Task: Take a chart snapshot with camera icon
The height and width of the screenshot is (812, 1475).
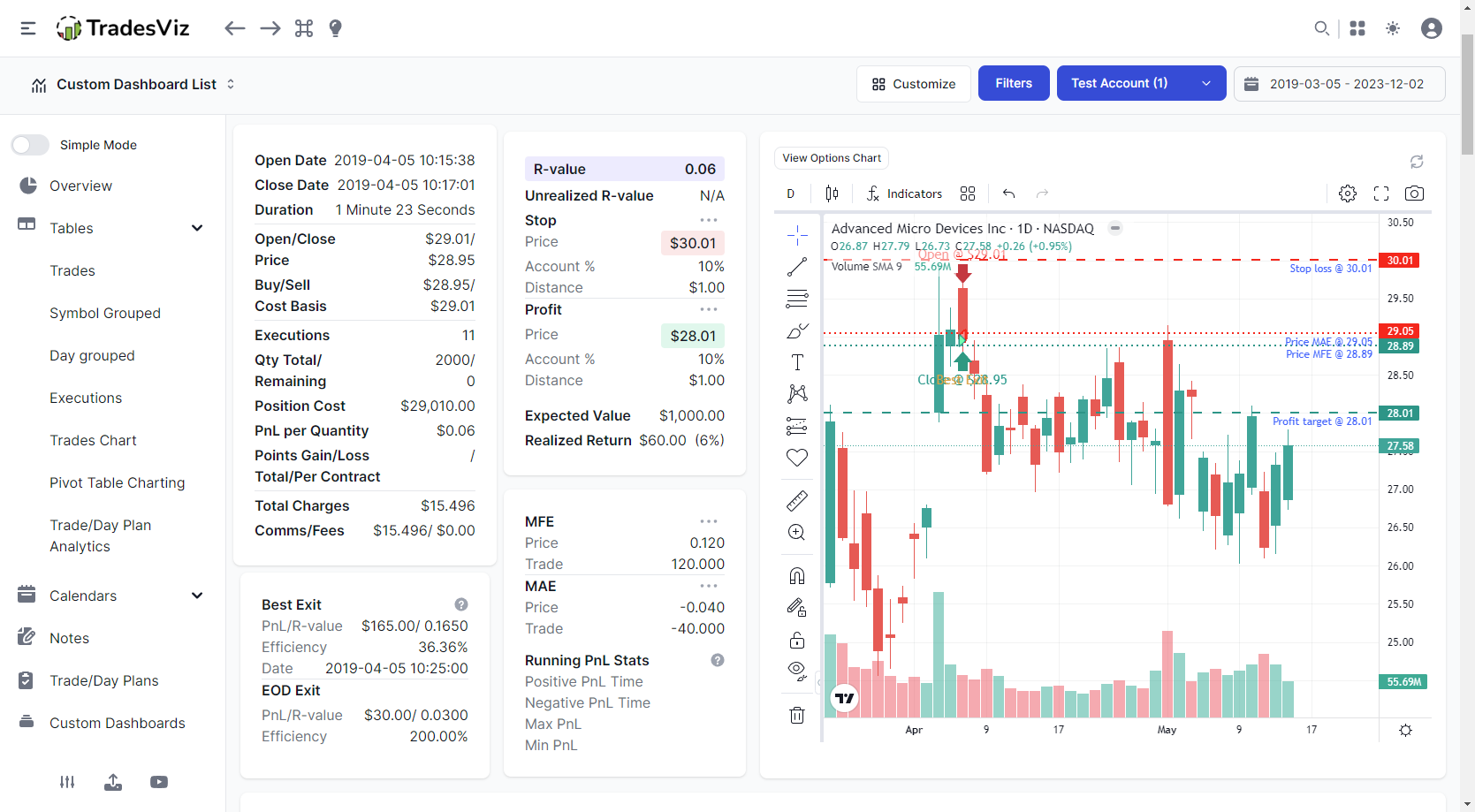Action: (1414, 194)
